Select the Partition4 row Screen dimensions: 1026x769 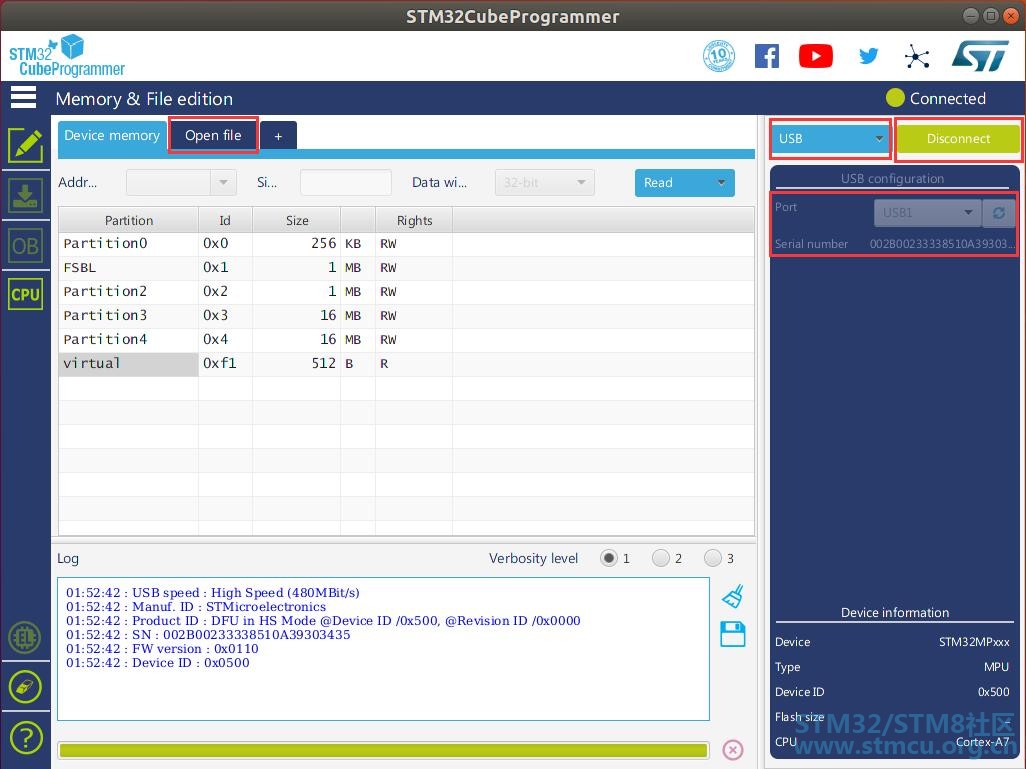point(406,340)
